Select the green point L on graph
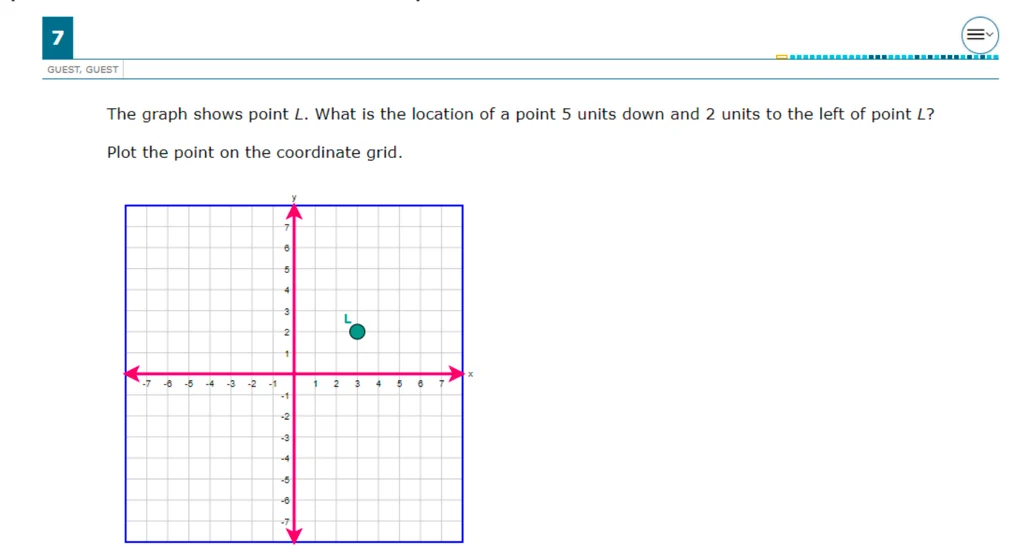 (357, 332)
